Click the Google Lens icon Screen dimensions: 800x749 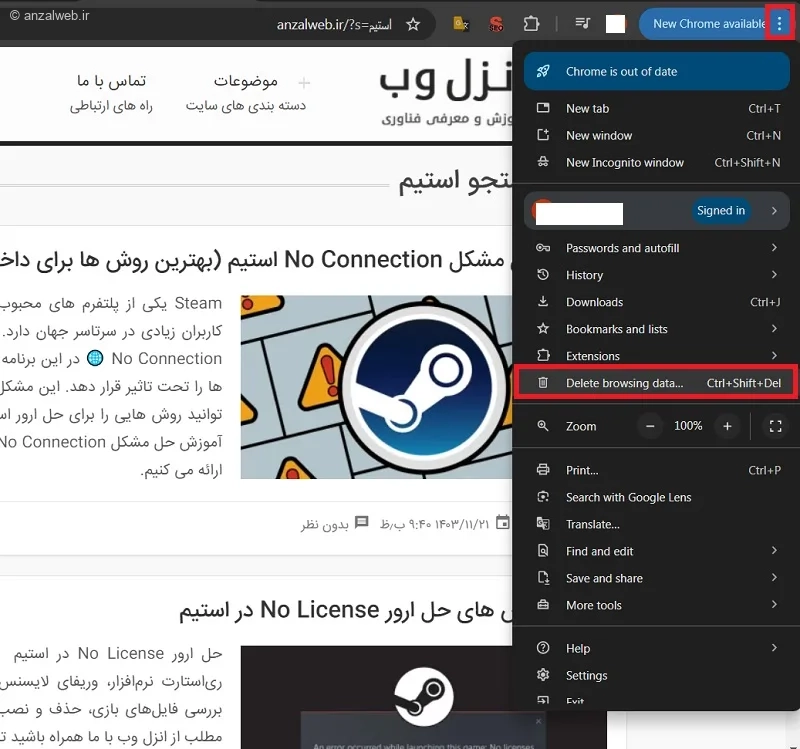[x=543, y=496]
